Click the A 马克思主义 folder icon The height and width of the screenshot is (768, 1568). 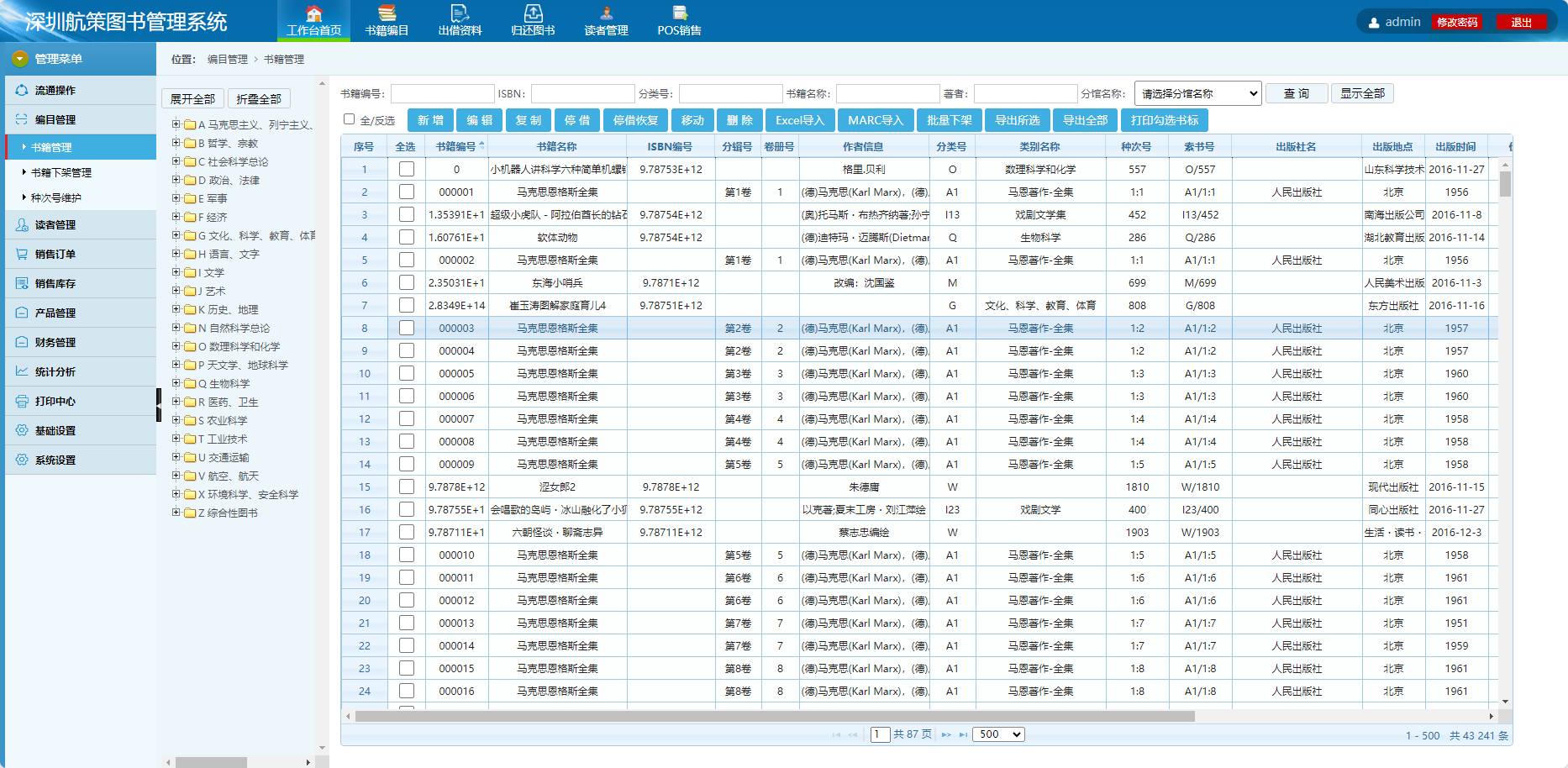coord(190,124)
